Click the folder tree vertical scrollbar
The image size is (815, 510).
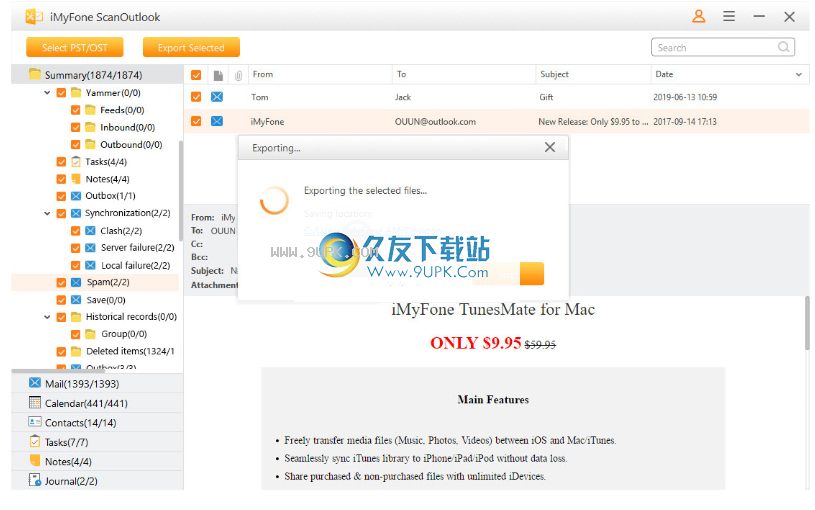coord(181,191)
